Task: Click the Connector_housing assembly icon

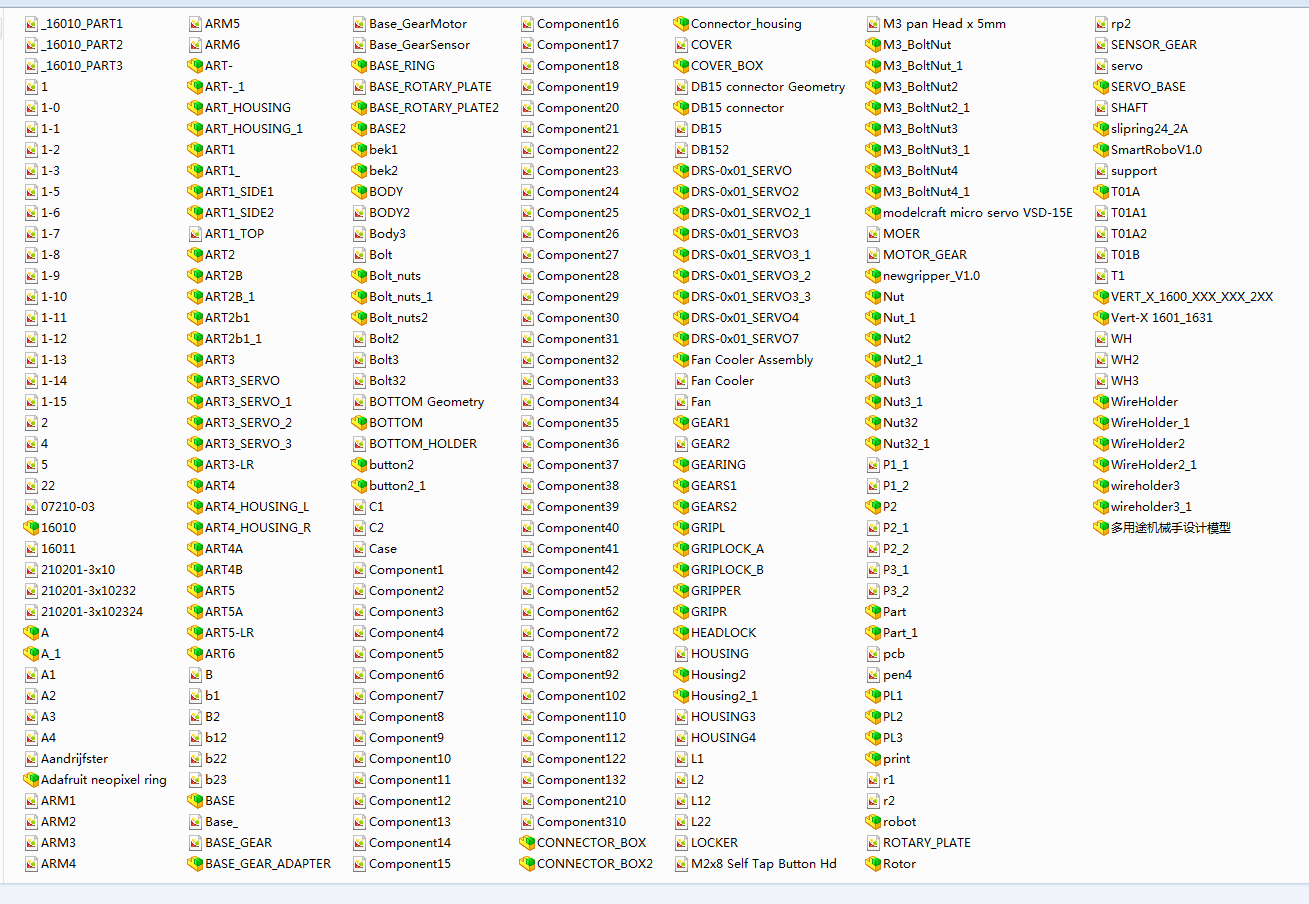Action: [682, 24]
